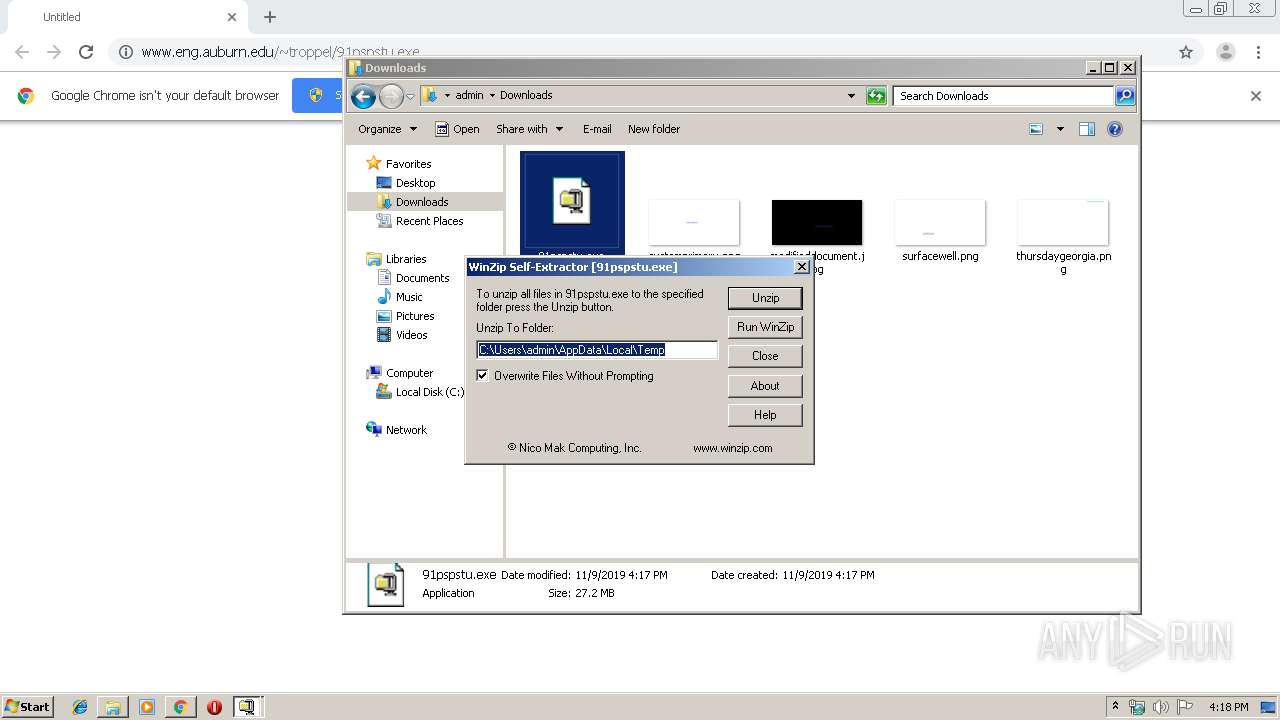1280x720 pixels.
Task: Expand the address bar history dropdown
Action: point(851,96)
